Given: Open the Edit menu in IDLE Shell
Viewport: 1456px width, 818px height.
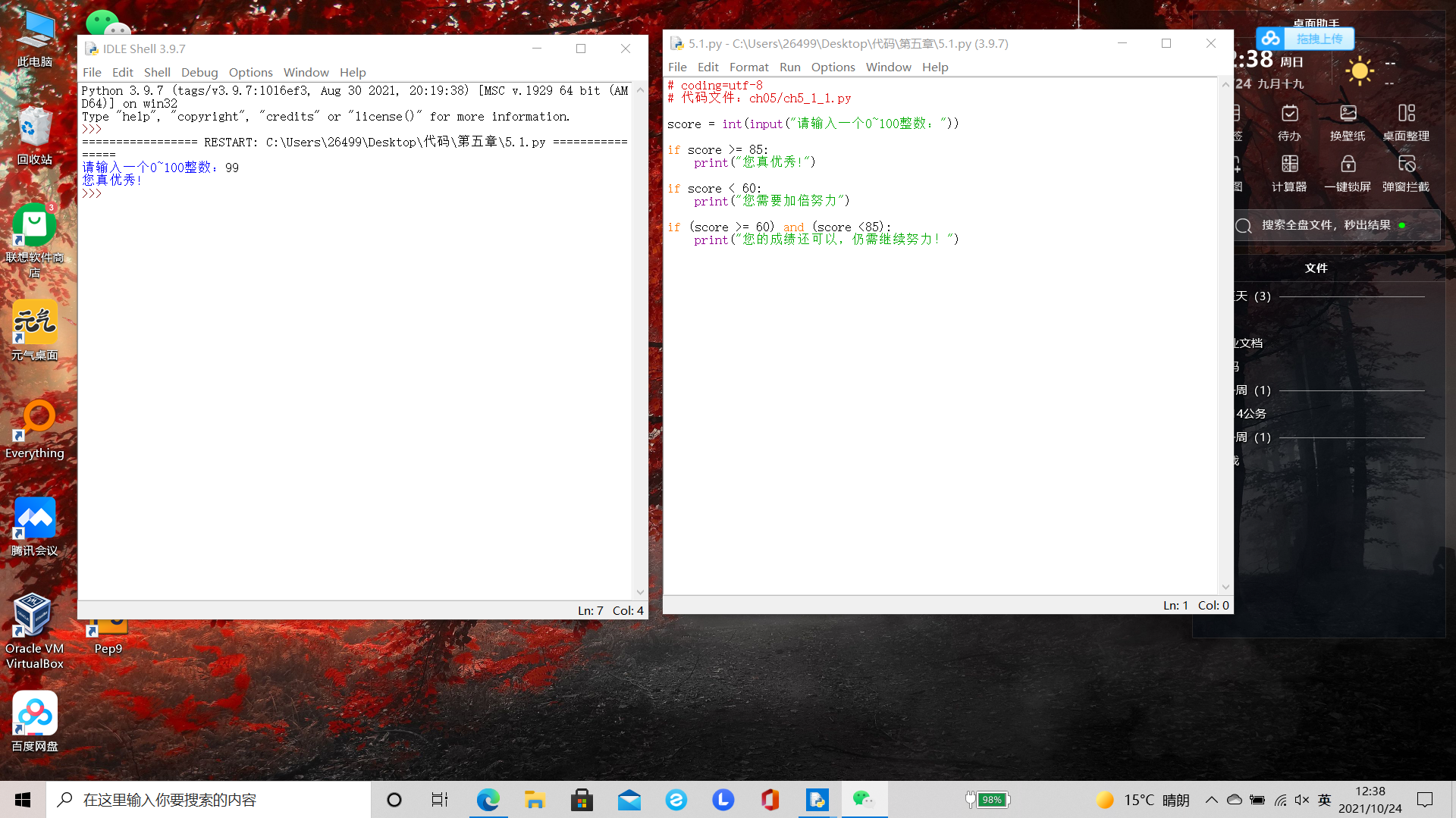Looking at the screenshot, I should (x=122, y=72).
